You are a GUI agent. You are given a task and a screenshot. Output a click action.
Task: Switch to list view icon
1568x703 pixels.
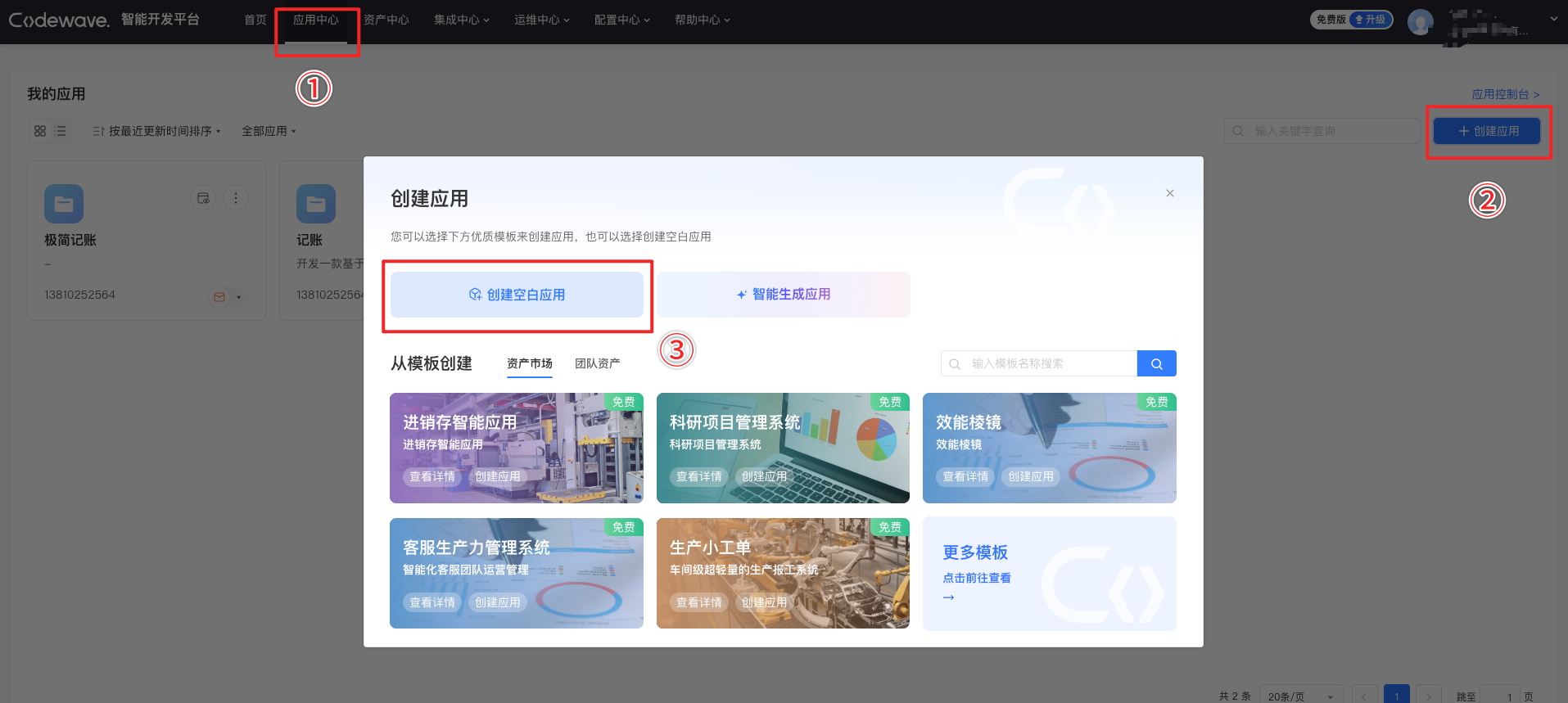61,131
